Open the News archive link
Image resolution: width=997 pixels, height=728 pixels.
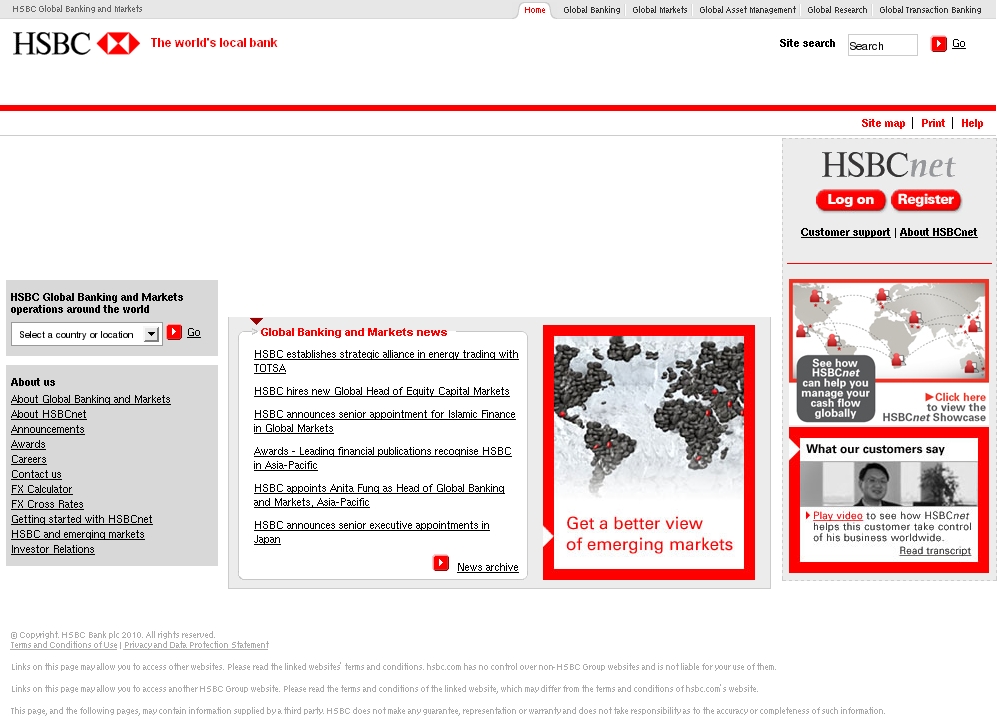click(x=488, y=567)
